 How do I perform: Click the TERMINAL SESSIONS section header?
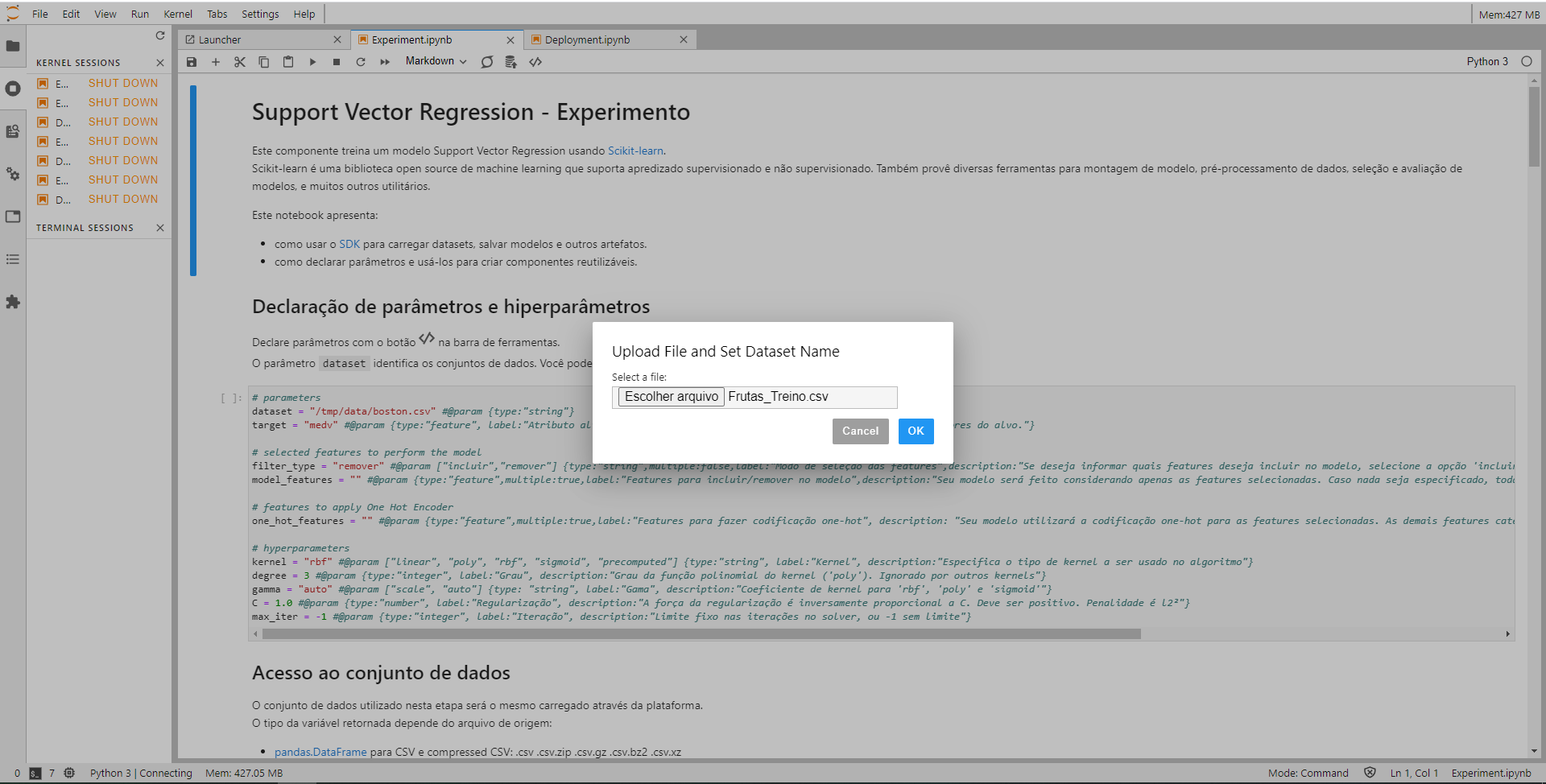click(85, 228)
